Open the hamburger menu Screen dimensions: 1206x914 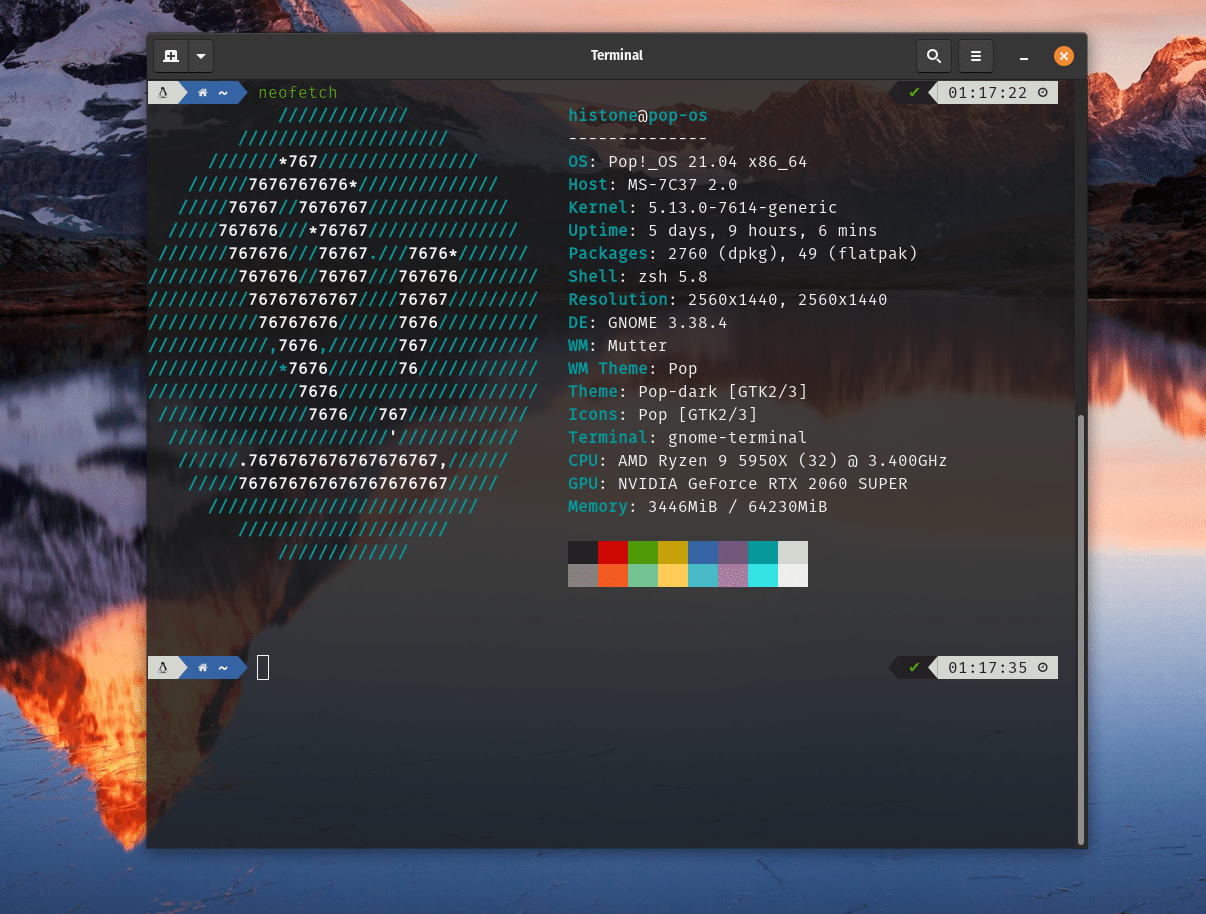pos(976,56)
